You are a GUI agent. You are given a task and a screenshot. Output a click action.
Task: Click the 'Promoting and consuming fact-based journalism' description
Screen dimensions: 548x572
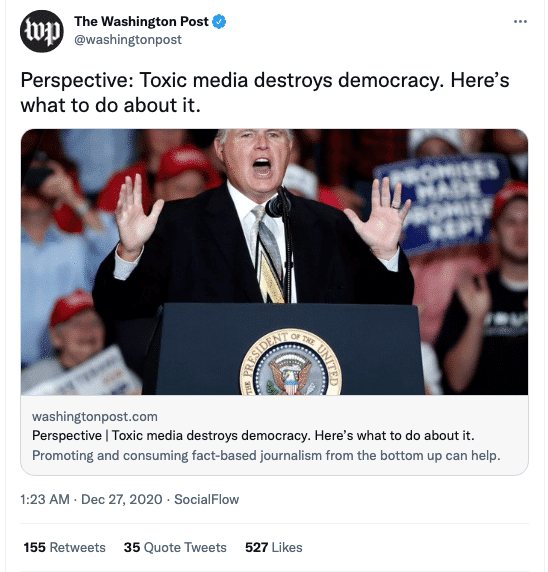point(266,455)
